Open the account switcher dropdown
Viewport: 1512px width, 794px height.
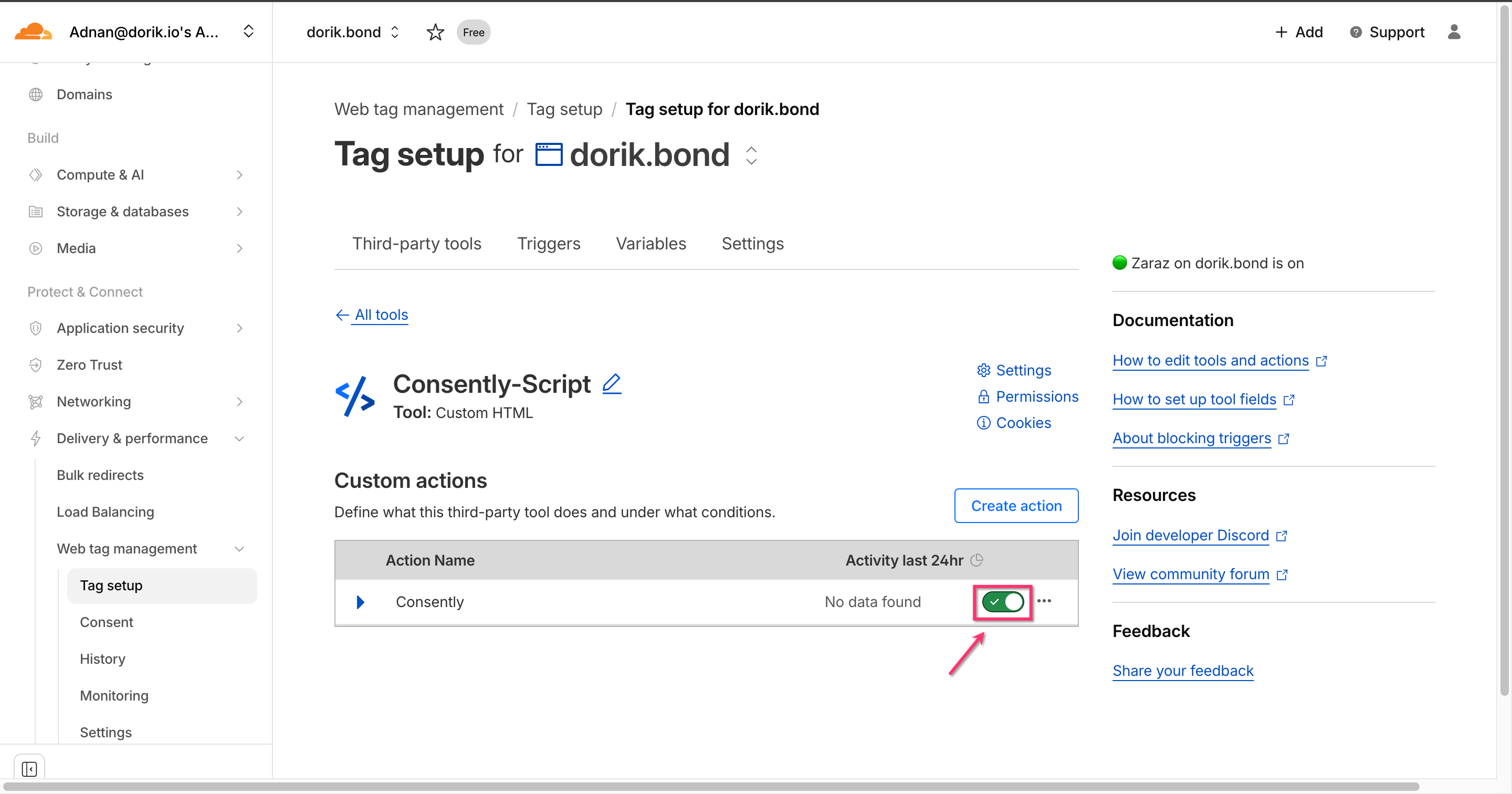click(x=248, y=32)
